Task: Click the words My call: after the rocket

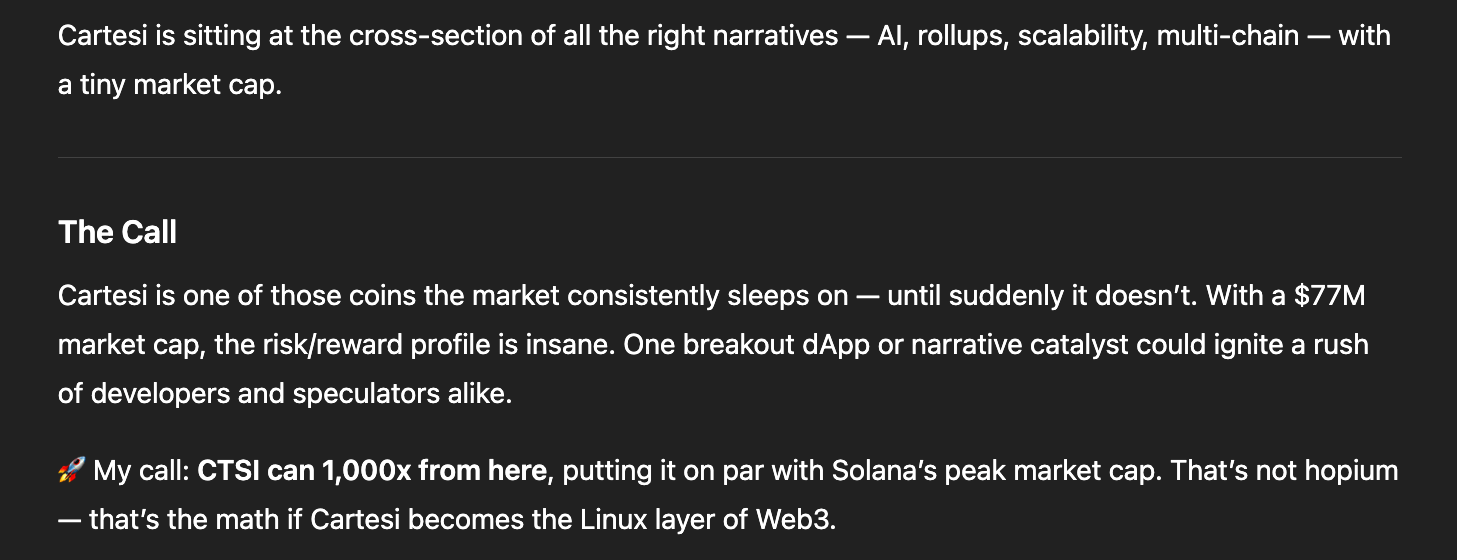Action: 141,470
